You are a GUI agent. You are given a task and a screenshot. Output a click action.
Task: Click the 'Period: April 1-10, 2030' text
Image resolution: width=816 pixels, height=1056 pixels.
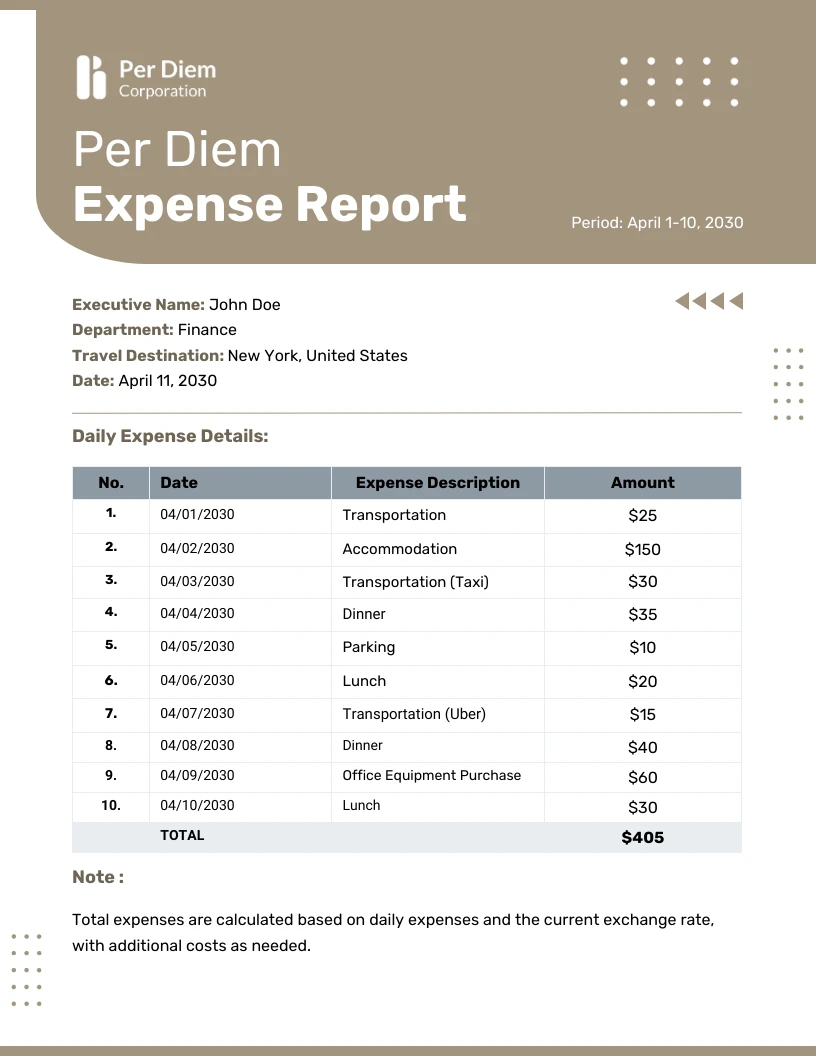[x=657, y=223]
